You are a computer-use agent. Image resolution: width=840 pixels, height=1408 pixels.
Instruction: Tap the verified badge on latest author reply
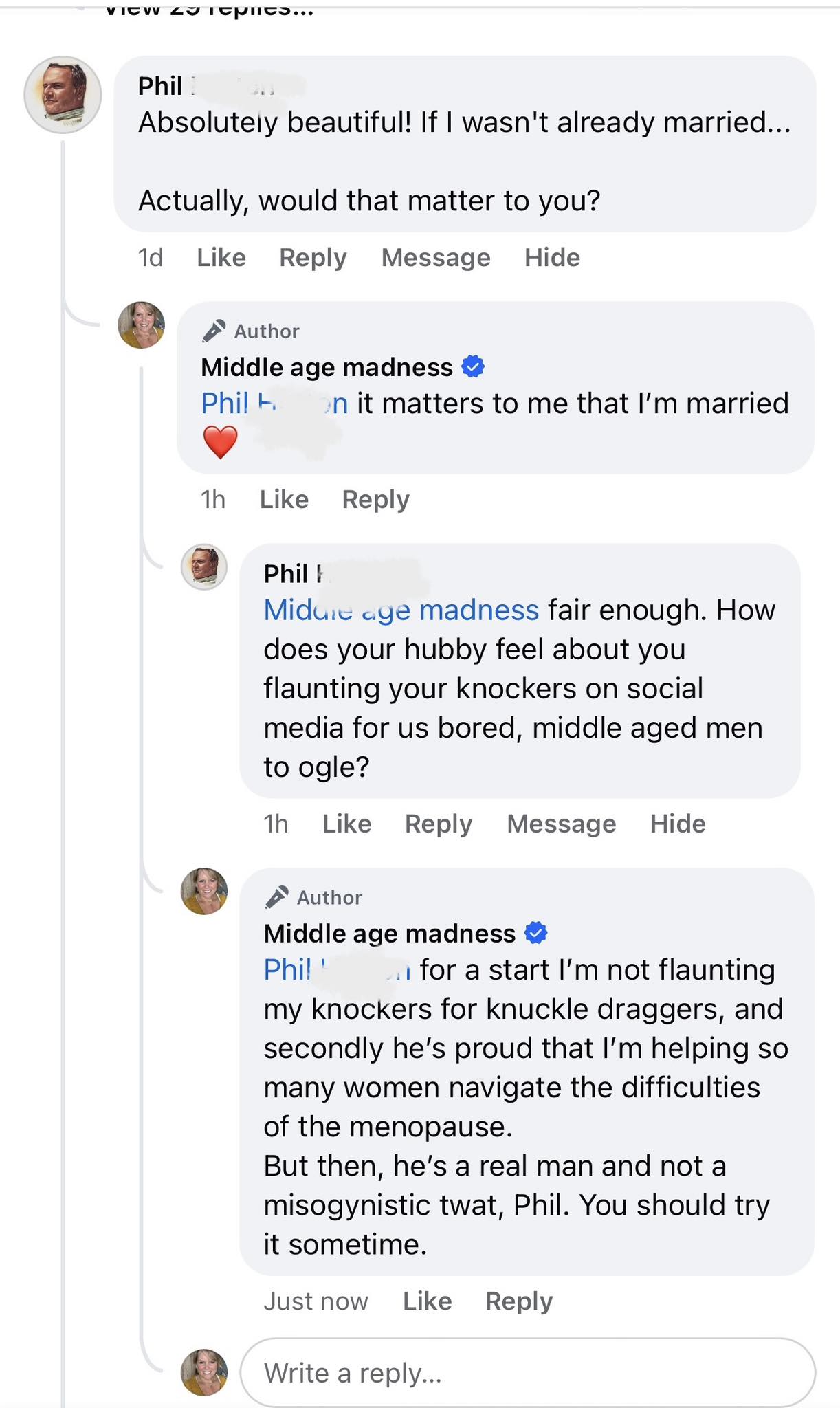point(535,933)
